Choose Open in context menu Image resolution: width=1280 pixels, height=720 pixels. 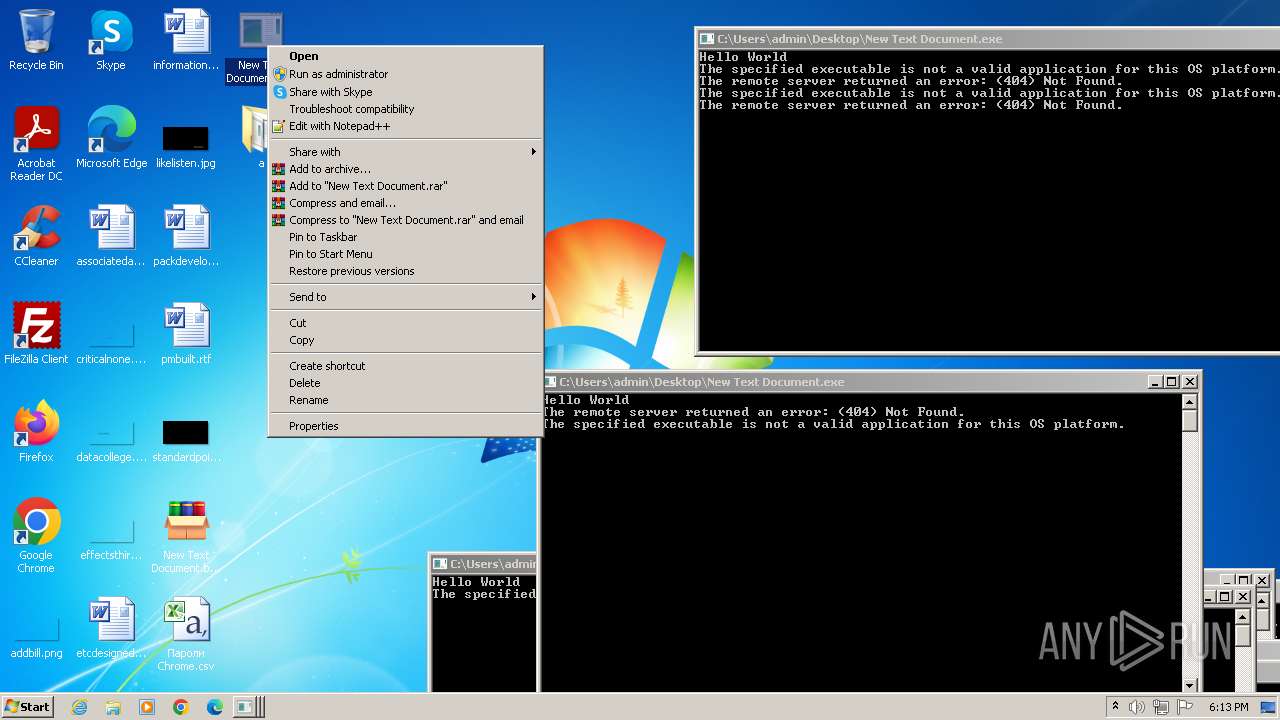point(405,56)
